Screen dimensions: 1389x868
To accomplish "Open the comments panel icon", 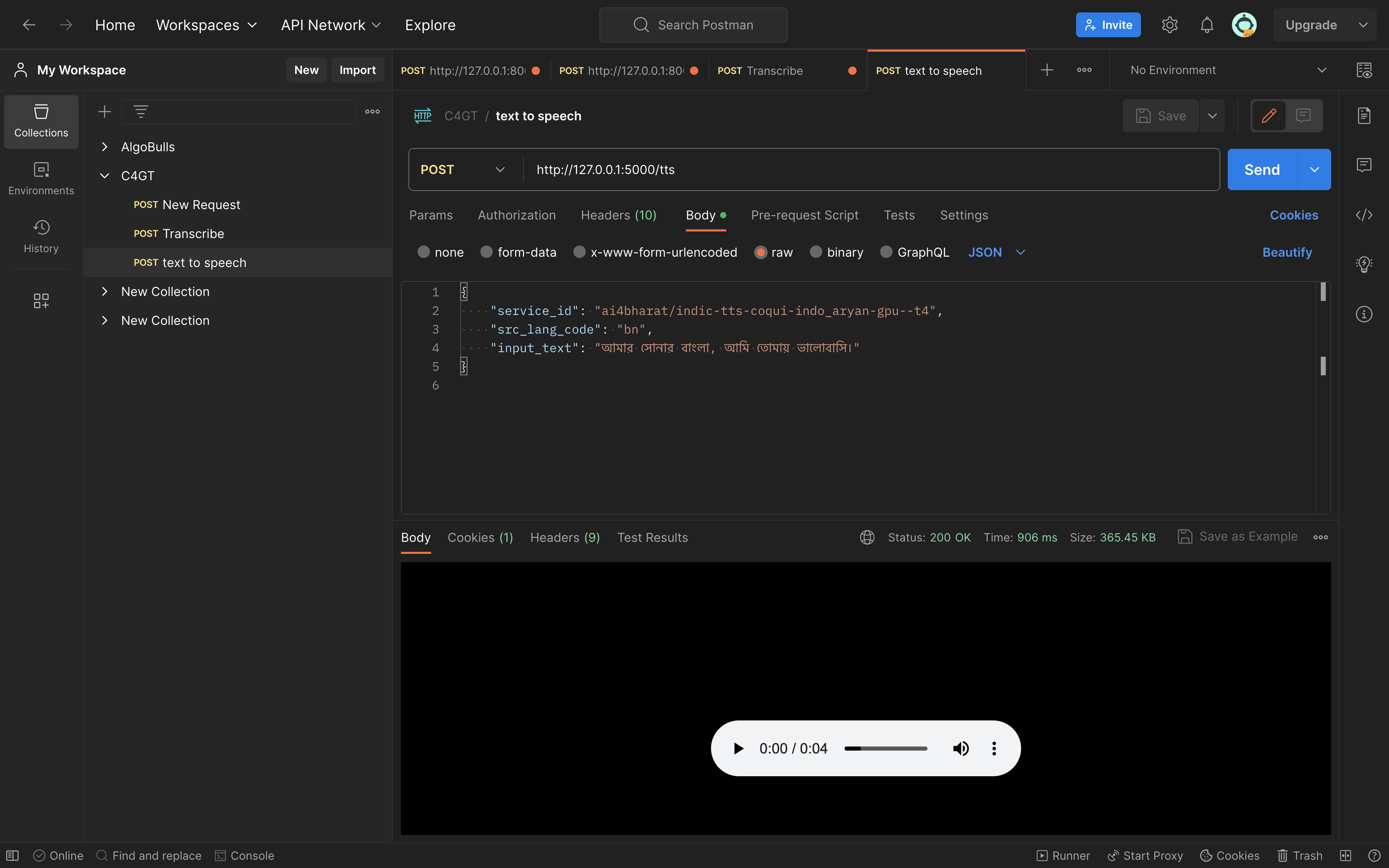I will [x=1364, y=165].
